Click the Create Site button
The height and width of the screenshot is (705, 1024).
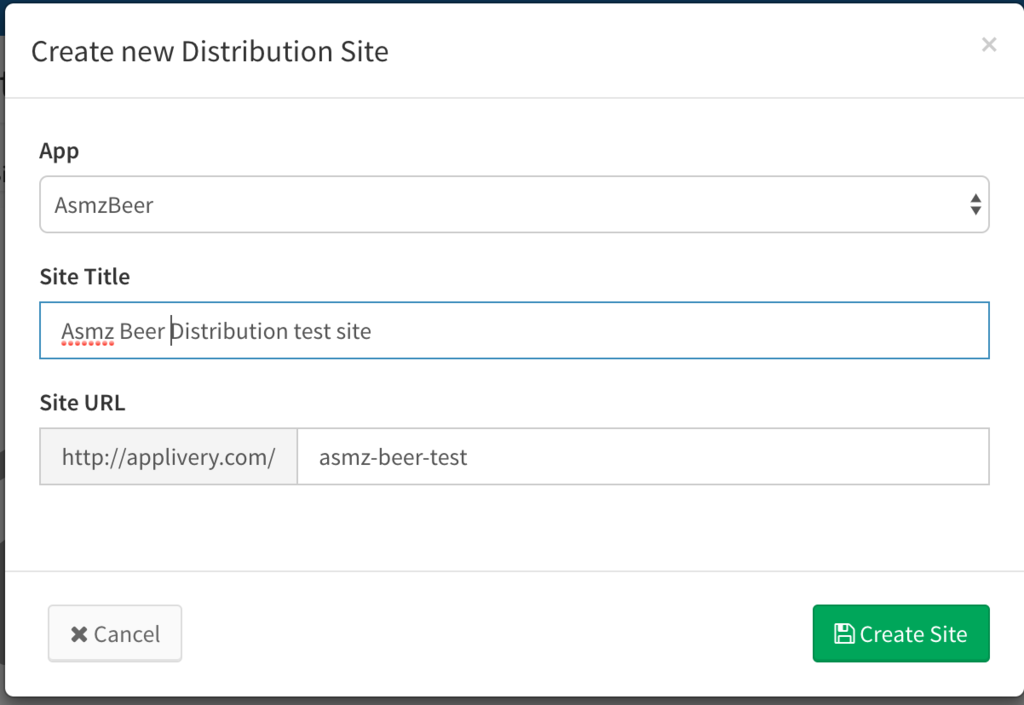901,633
